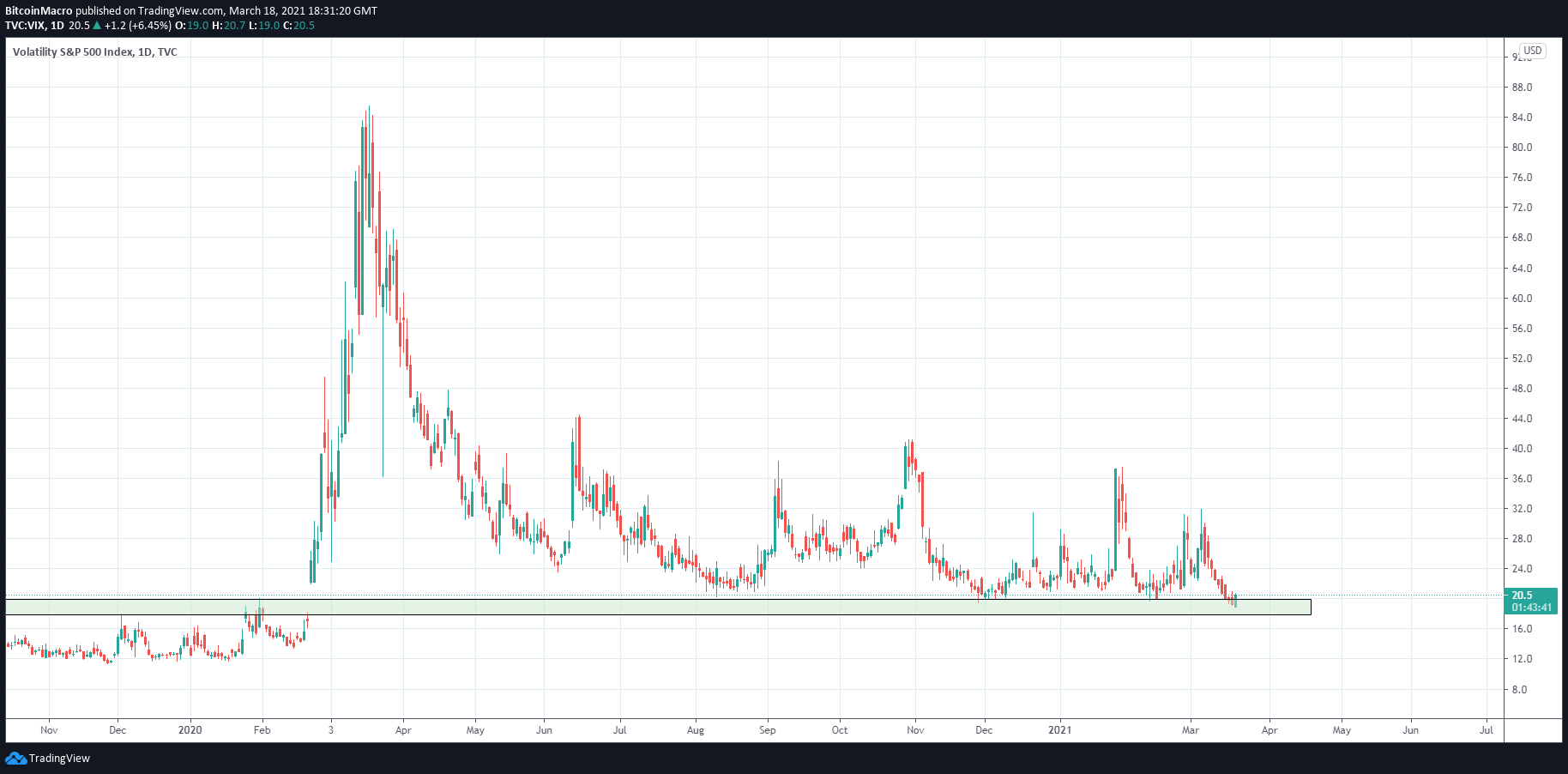Click the current price label 20.5
1568x774 pixels.
(x=1522, y=596)
